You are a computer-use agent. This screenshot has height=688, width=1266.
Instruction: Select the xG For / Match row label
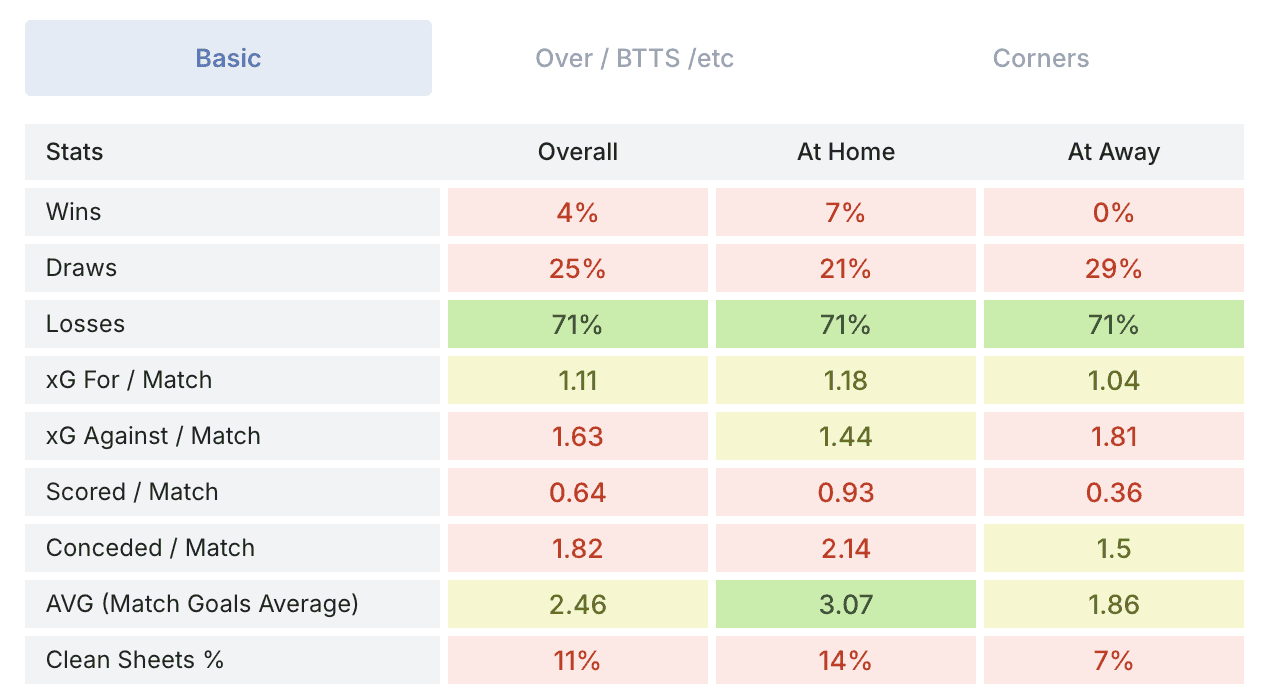coord(128,380)
